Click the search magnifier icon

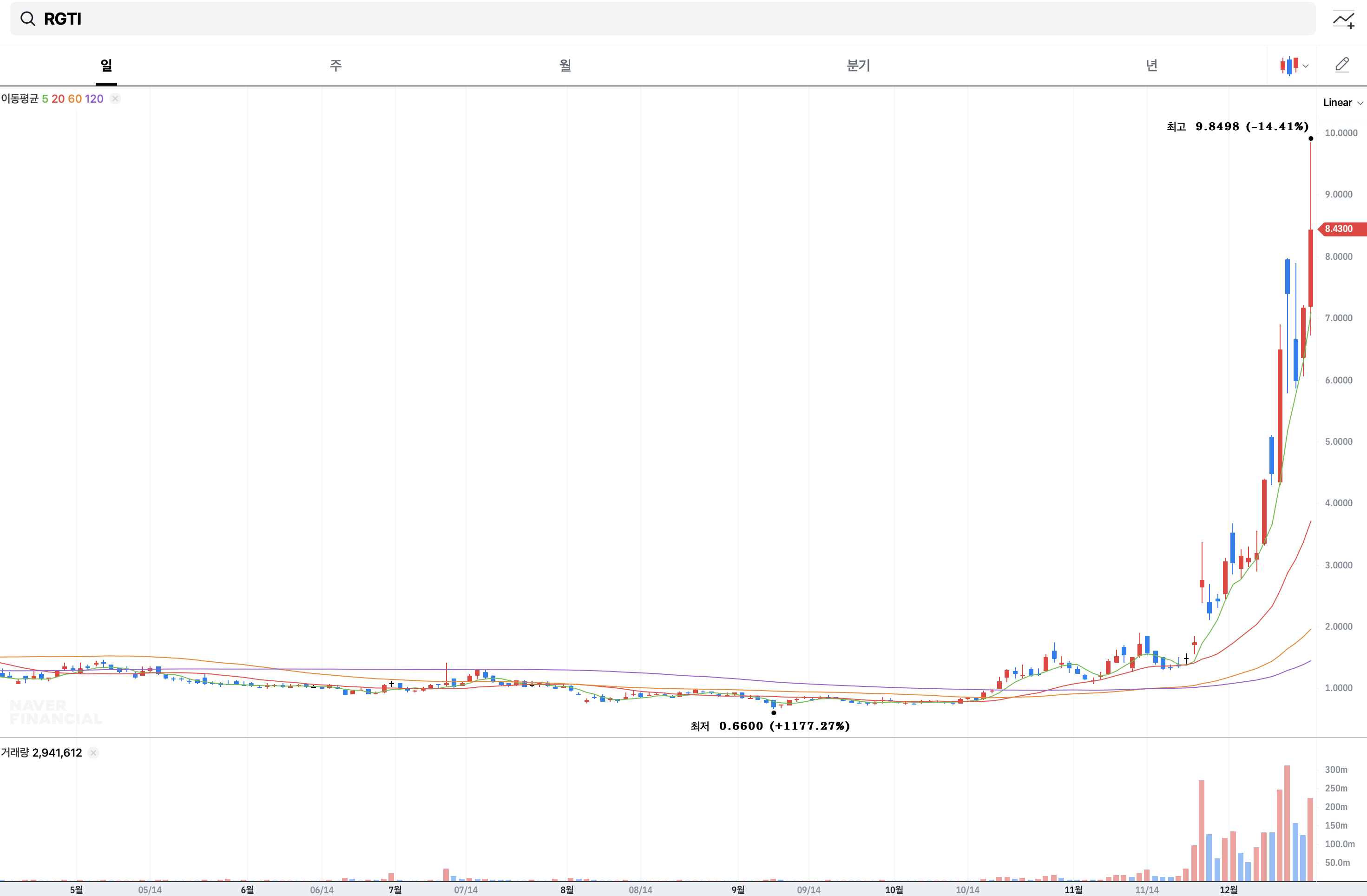[x=27, y=19]
